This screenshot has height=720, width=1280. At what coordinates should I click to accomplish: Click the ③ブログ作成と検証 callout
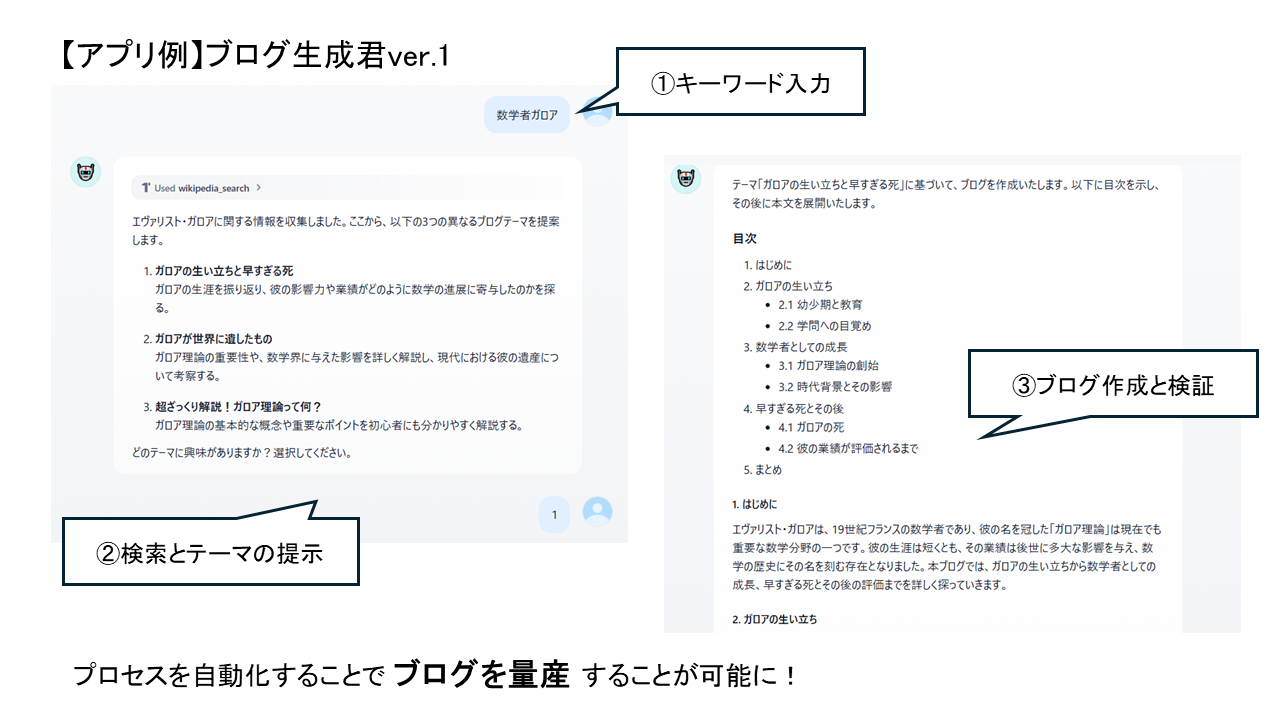1113,384
